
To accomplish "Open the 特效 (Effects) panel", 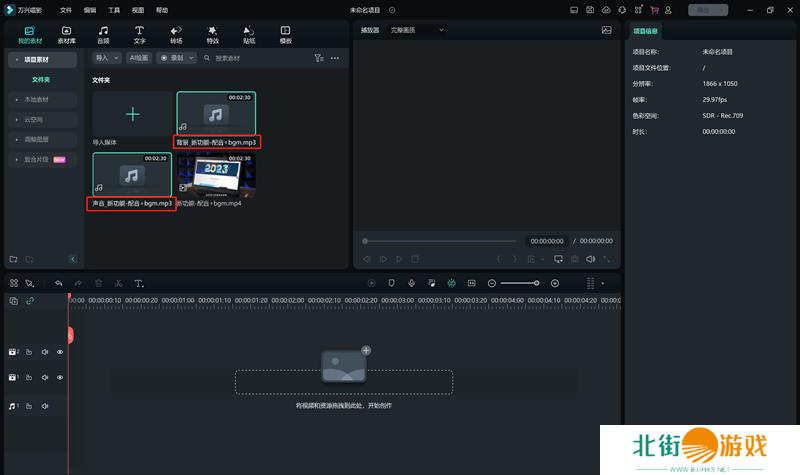I will [212, 35].
